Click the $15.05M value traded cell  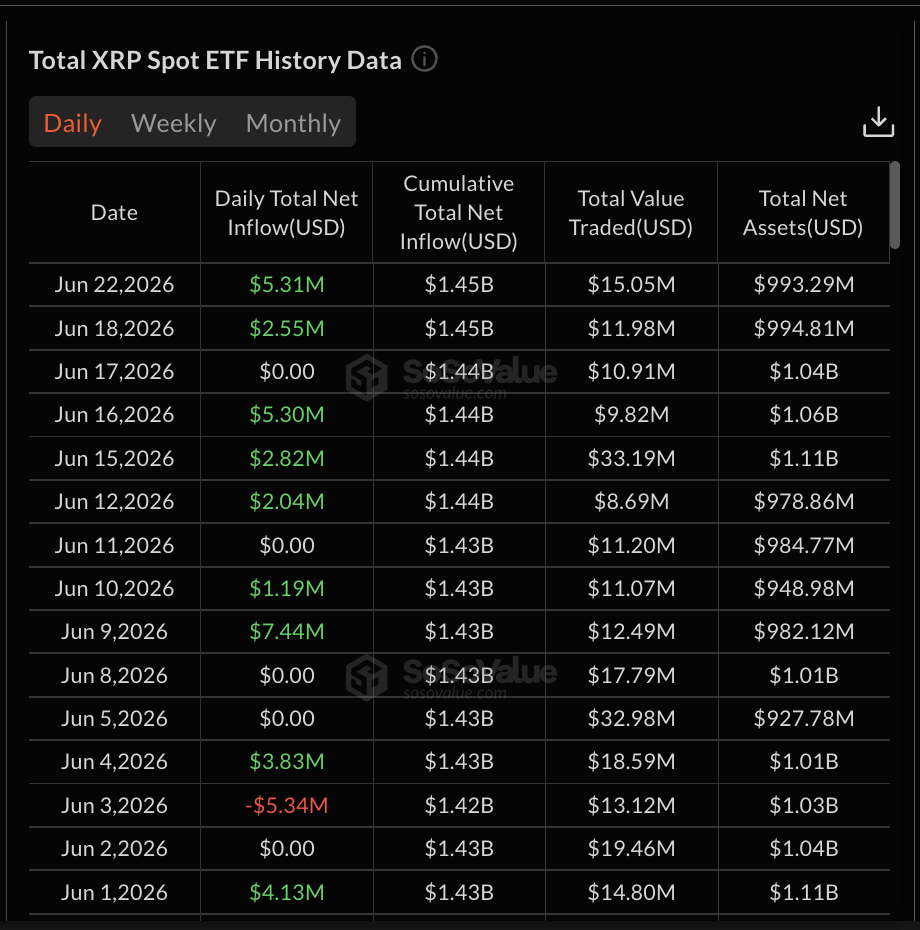tap(631, 285)
